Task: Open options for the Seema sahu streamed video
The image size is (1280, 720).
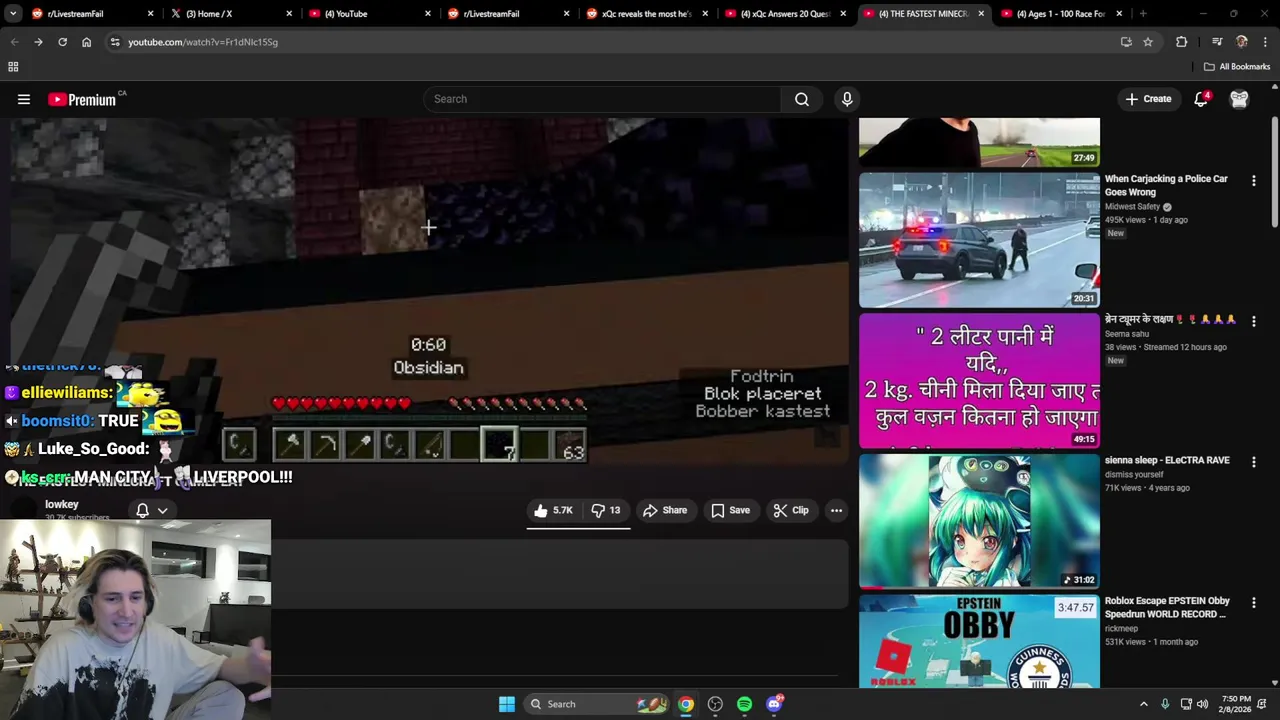Action: 1253,321
